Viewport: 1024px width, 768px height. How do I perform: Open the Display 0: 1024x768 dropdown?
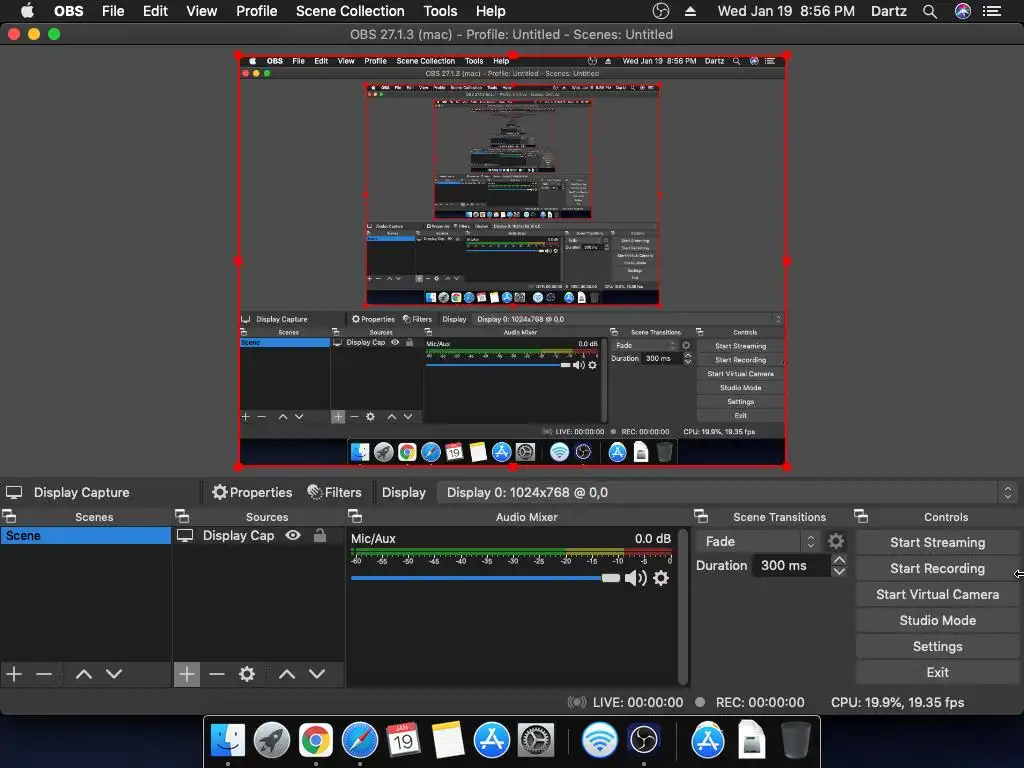click(x=728, y=492)
